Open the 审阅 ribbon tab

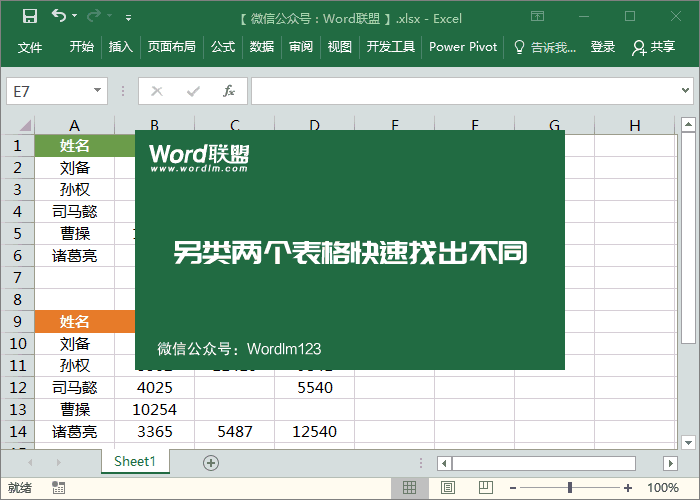(x=300, y=46)
